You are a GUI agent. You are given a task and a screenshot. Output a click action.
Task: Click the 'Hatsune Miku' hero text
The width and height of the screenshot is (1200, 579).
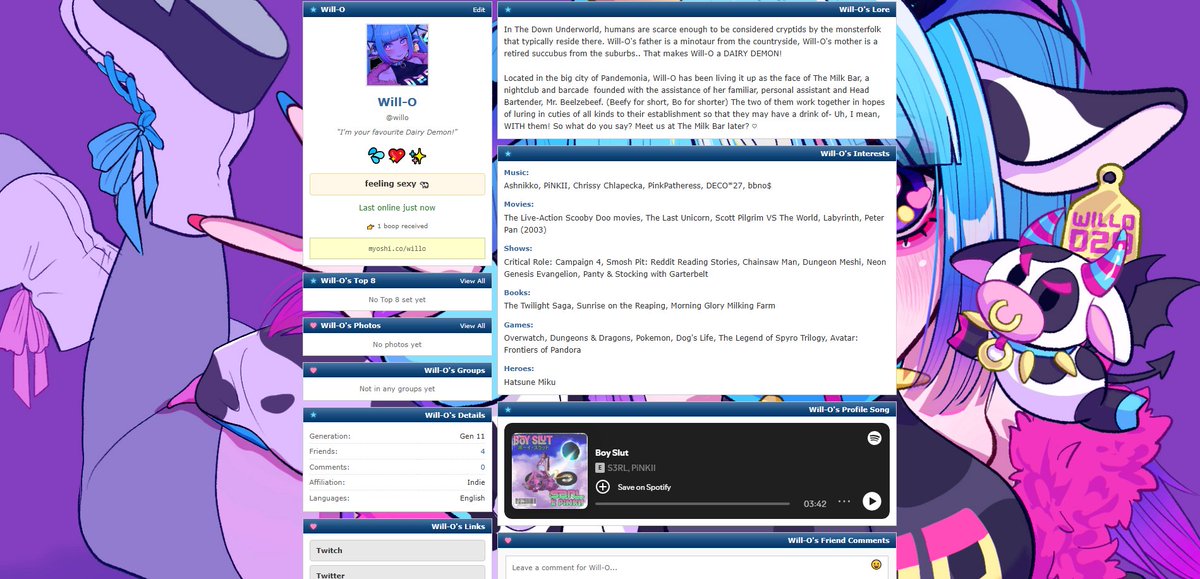[528, 382]
